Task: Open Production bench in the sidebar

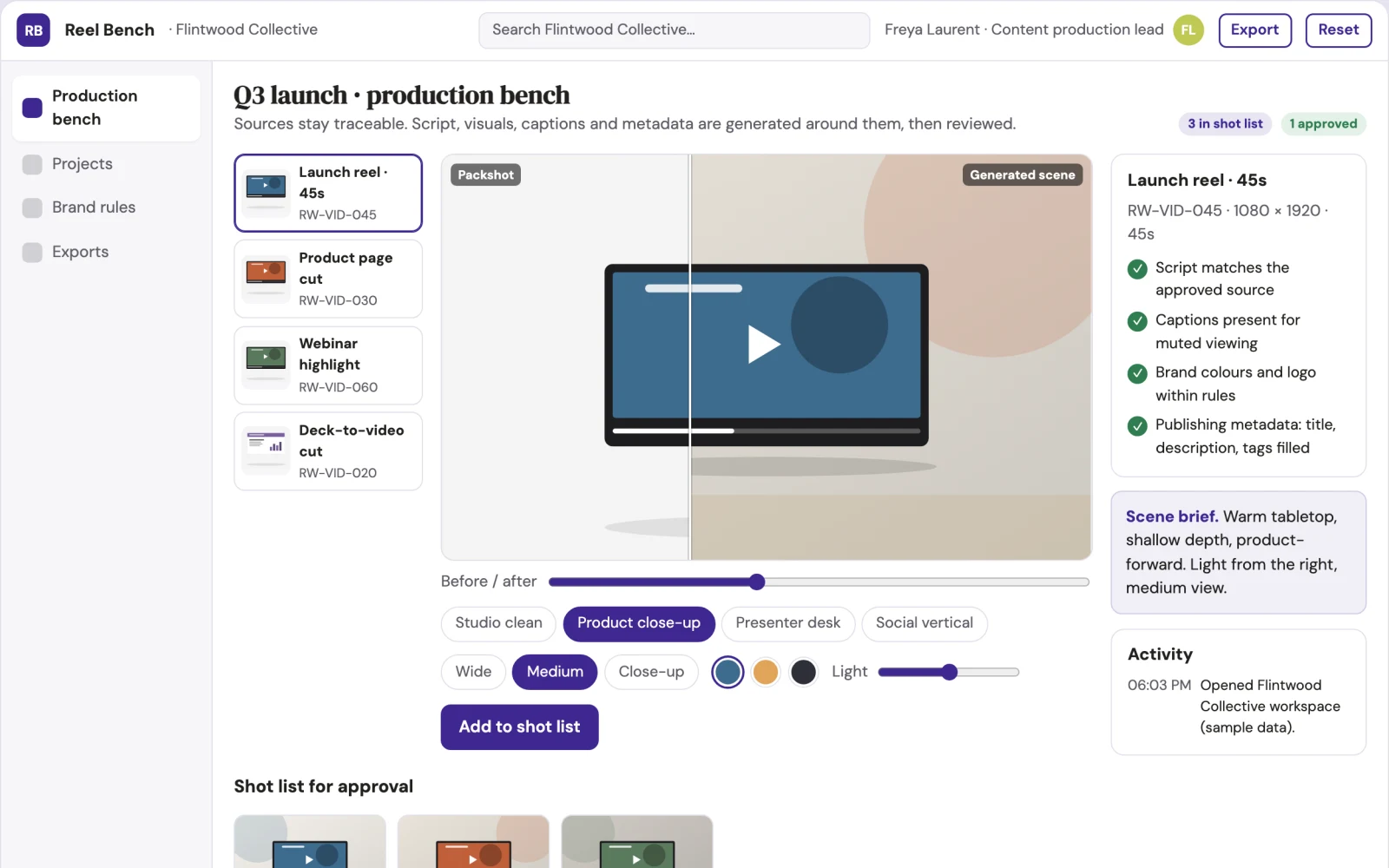Action: [x=106, y=108]
